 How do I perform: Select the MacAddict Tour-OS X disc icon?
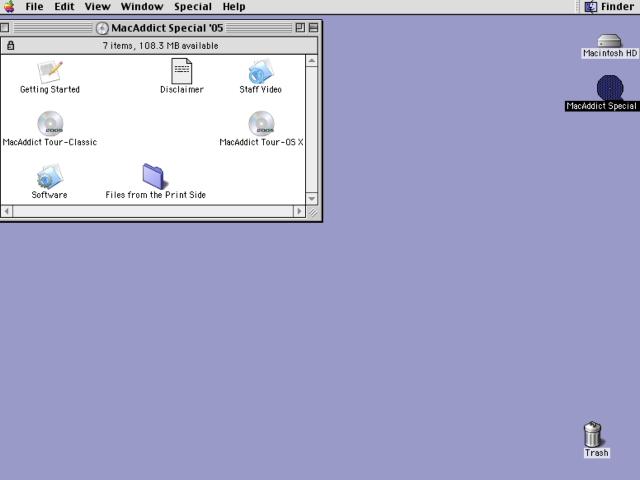261,123
